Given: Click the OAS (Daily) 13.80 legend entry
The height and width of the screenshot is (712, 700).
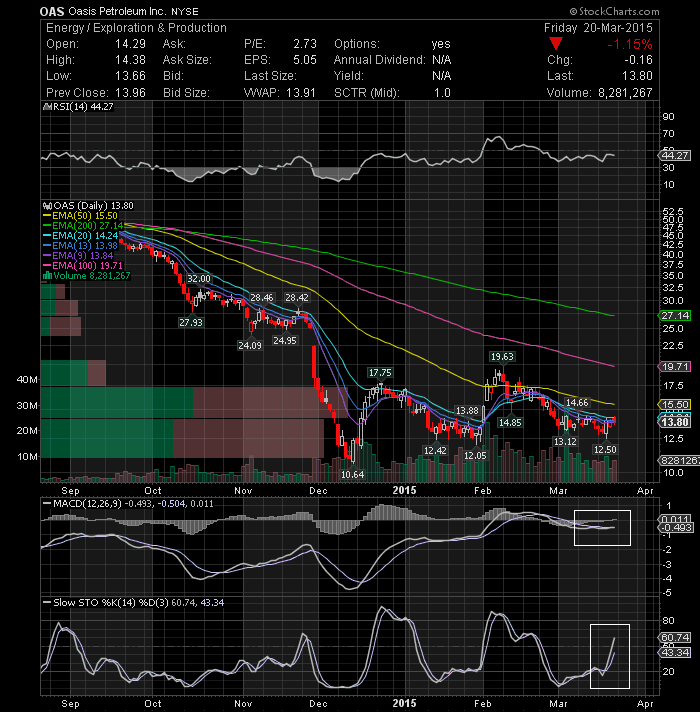Looking at the screenshot, I should 89,206.
